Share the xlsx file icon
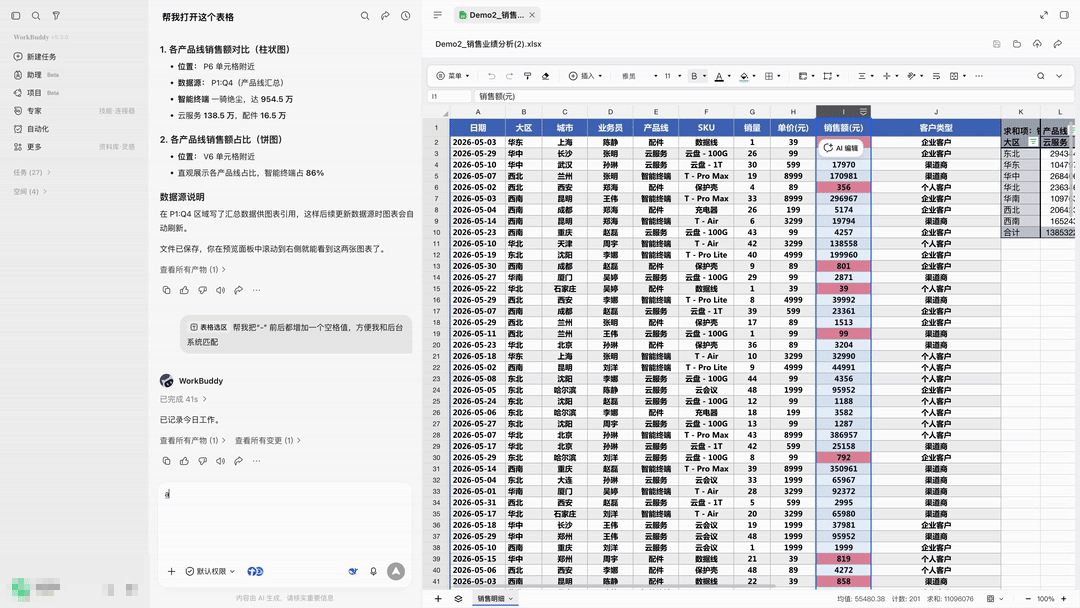This screenshot has width=1080, height=608. (x=1058, y=43)
